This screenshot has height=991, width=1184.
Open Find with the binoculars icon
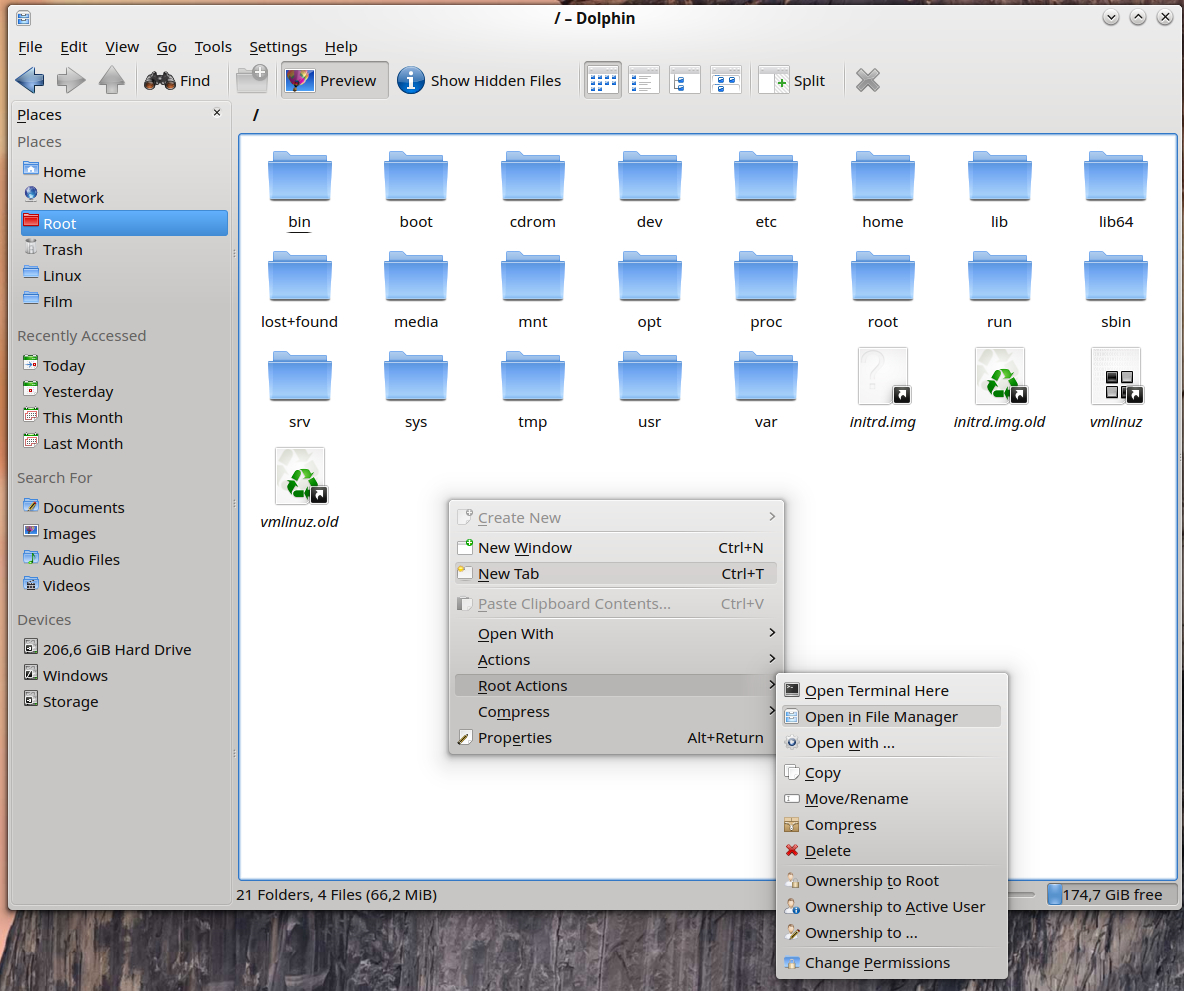click(x=177, y=80)
